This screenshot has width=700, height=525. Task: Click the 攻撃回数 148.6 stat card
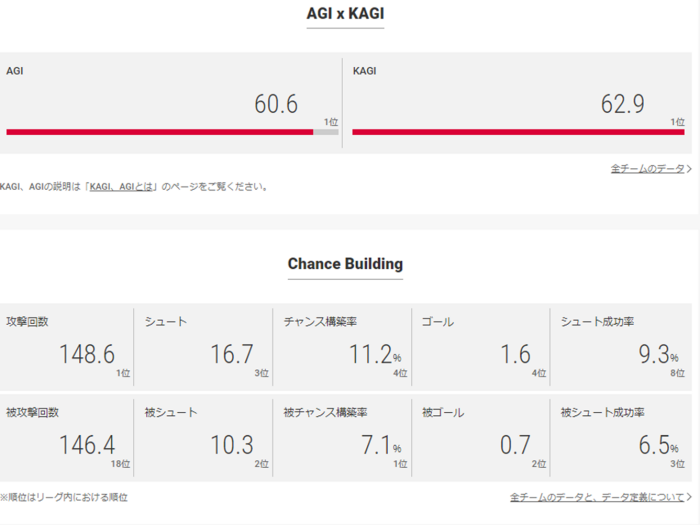tap(67, 346)
